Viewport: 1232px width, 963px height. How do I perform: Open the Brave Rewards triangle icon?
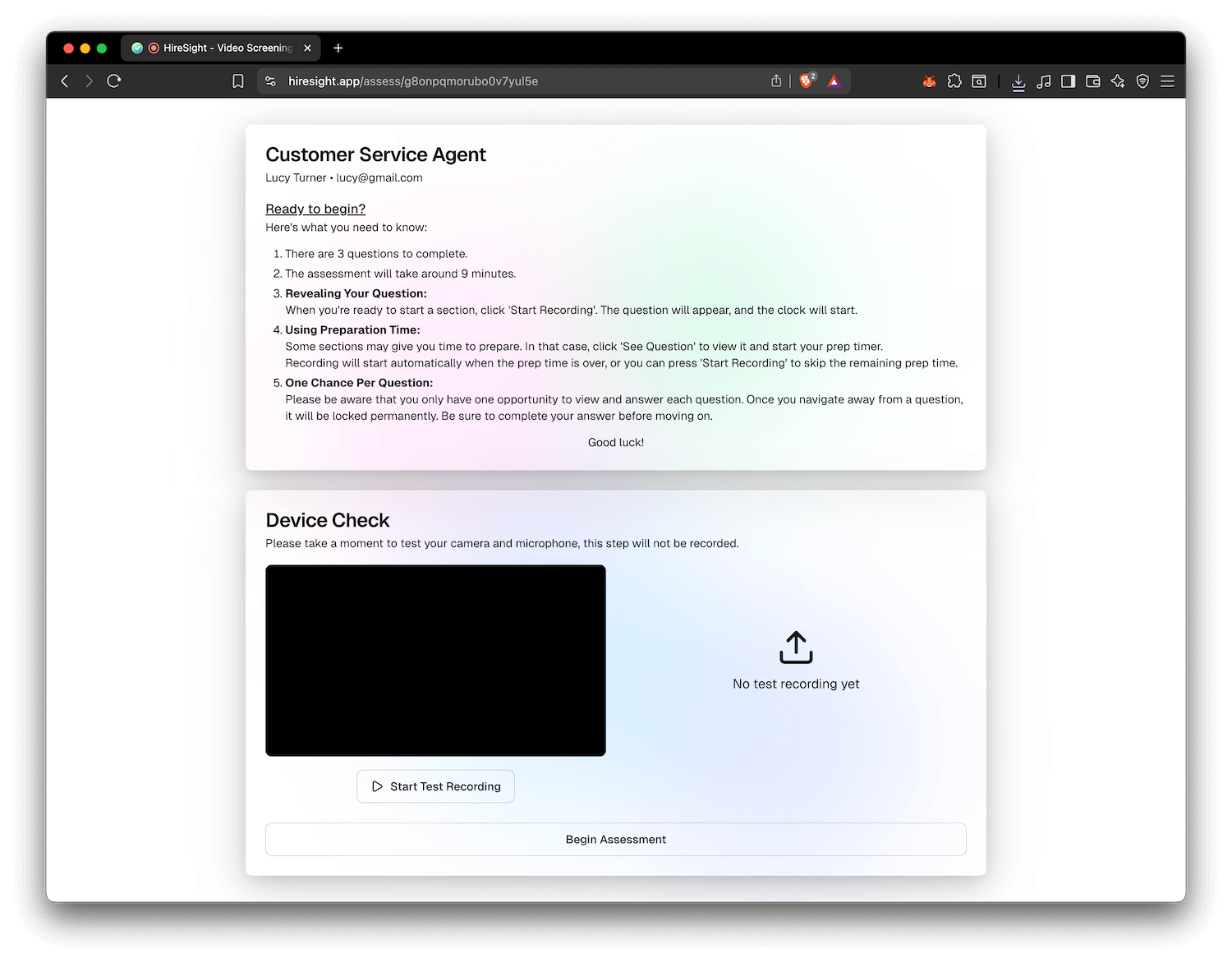[834, 81]
